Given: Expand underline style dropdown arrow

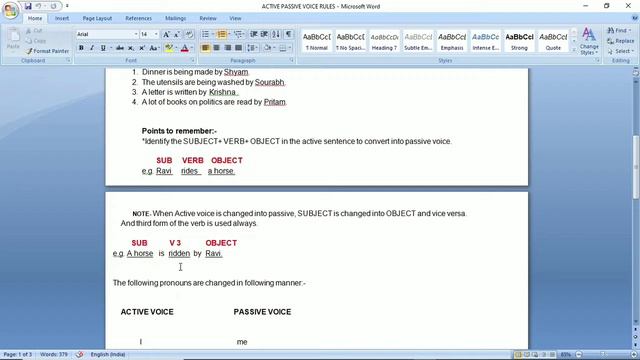Looking at the screenshot, I should (111, 48).
